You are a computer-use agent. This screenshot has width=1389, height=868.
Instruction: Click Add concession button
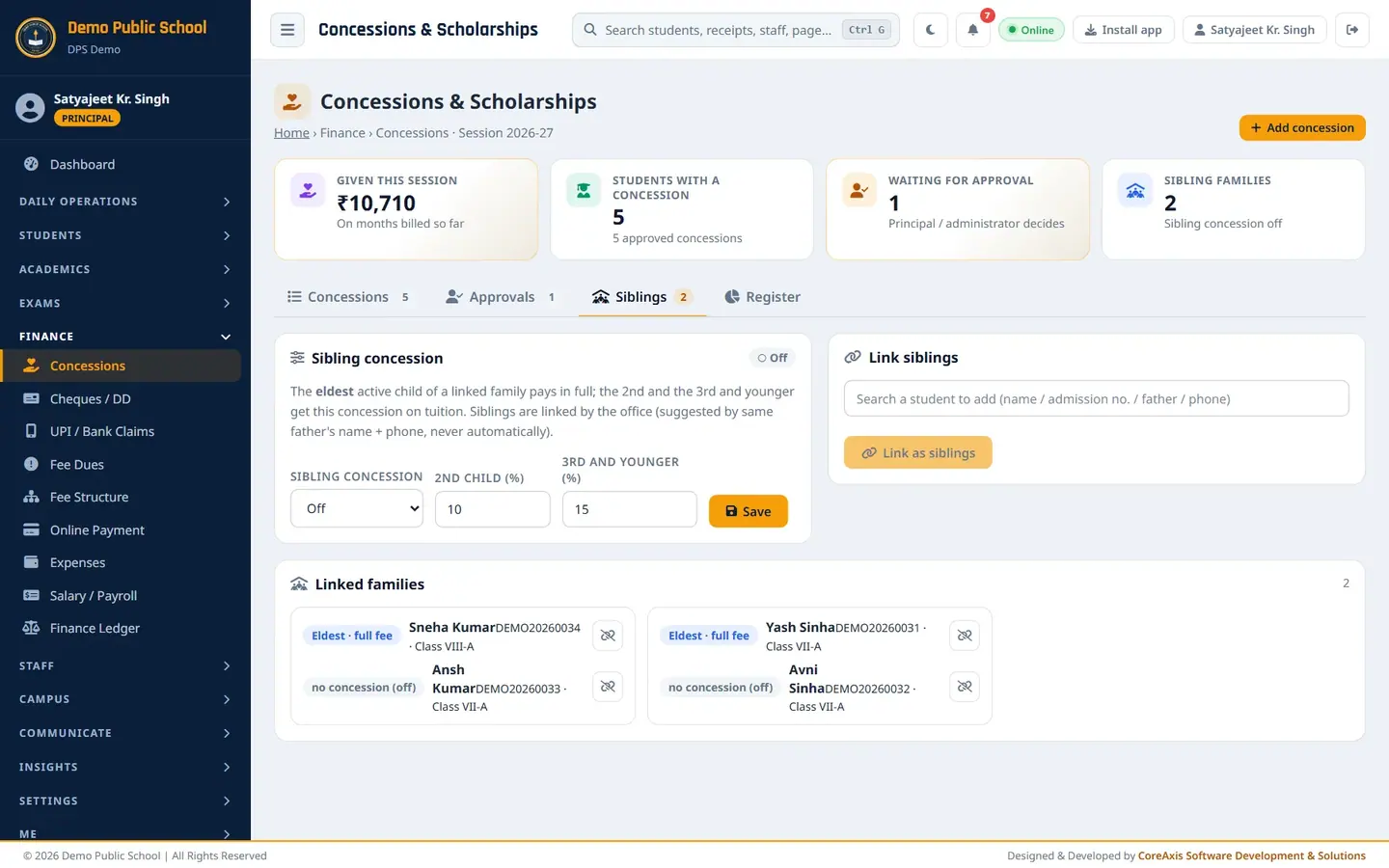pos(1302,127)
